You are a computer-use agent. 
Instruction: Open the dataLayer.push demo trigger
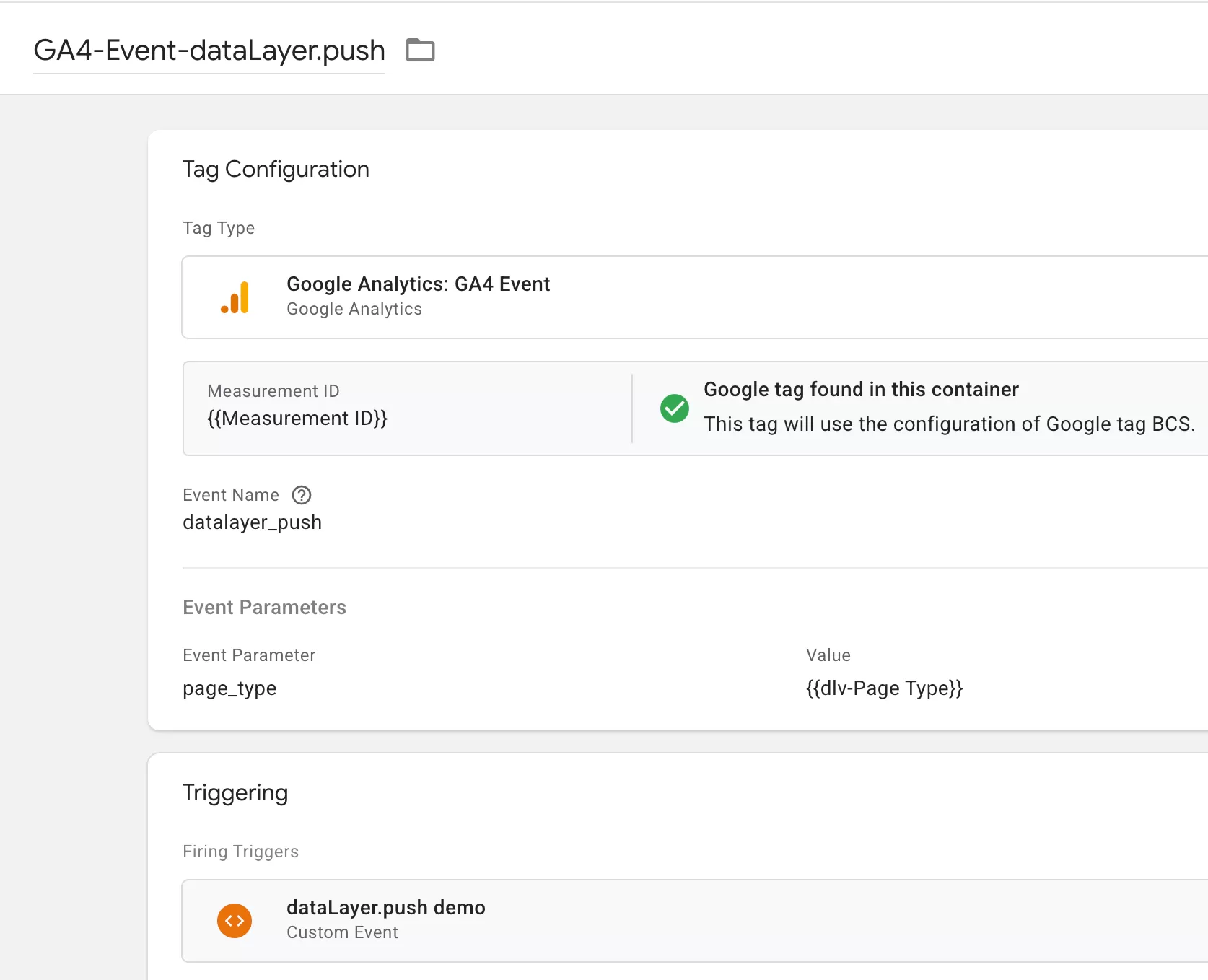tap(695, 921)
